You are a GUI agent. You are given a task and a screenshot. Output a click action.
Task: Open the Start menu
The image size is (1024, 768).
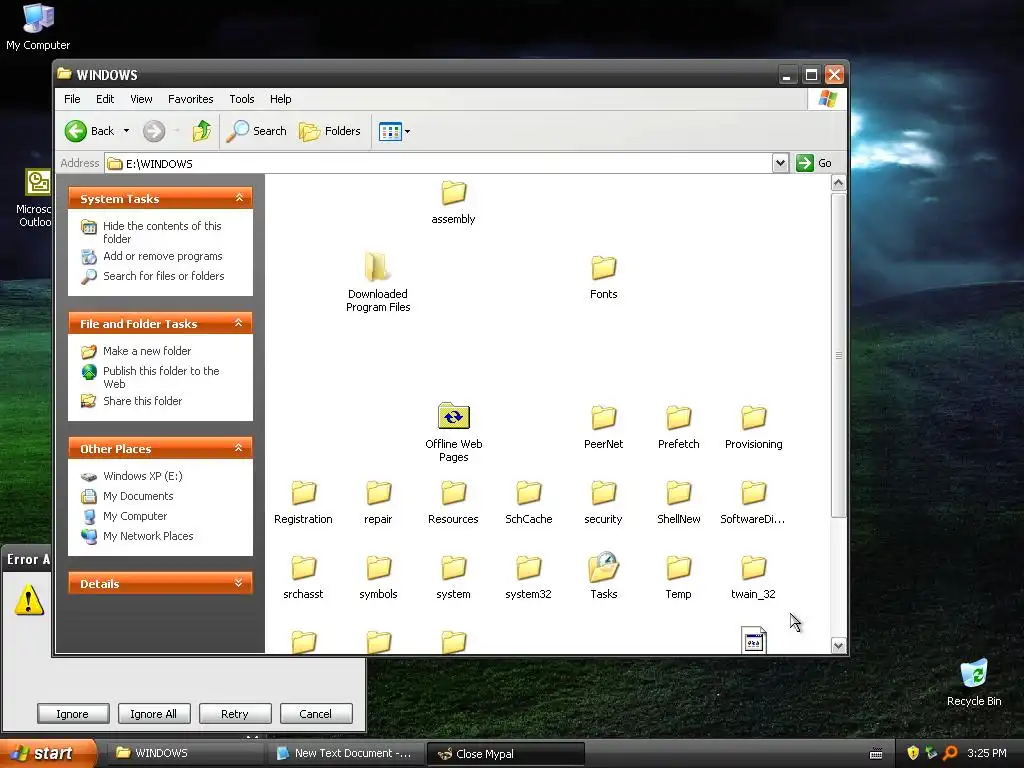click(x=47, y=754)
